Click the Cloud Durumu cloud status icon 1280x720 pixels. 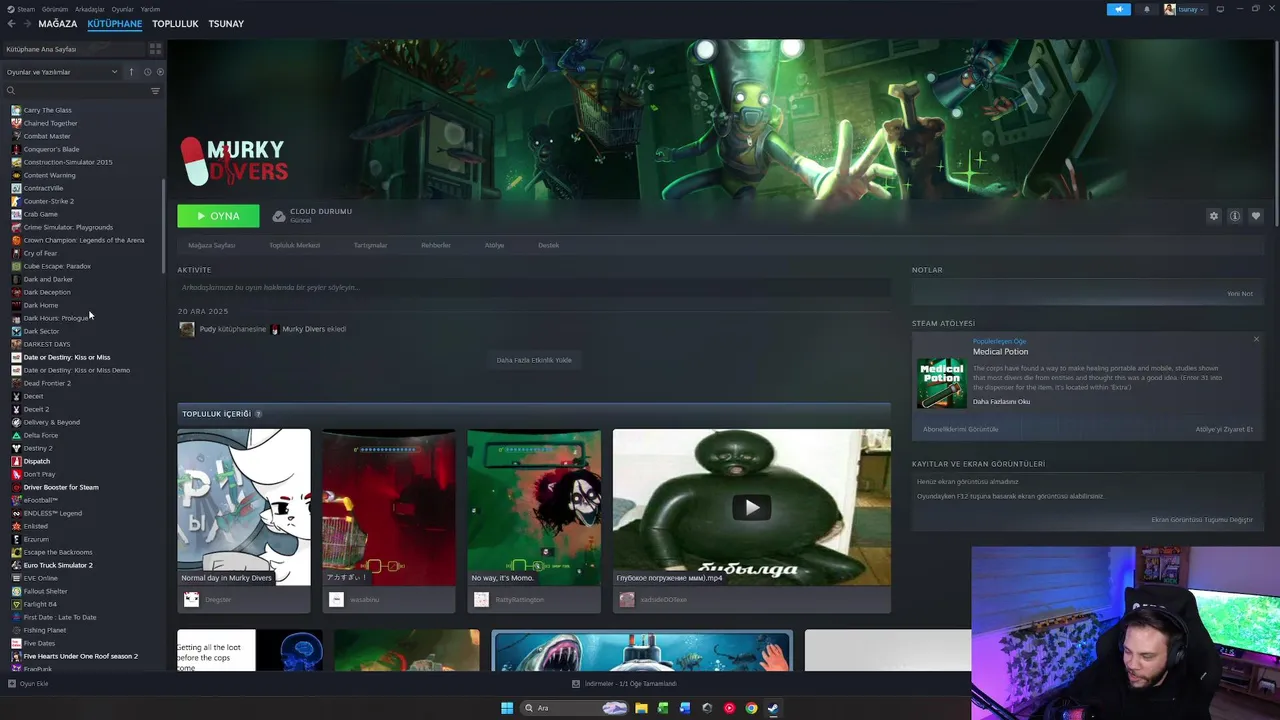(279, 216)
